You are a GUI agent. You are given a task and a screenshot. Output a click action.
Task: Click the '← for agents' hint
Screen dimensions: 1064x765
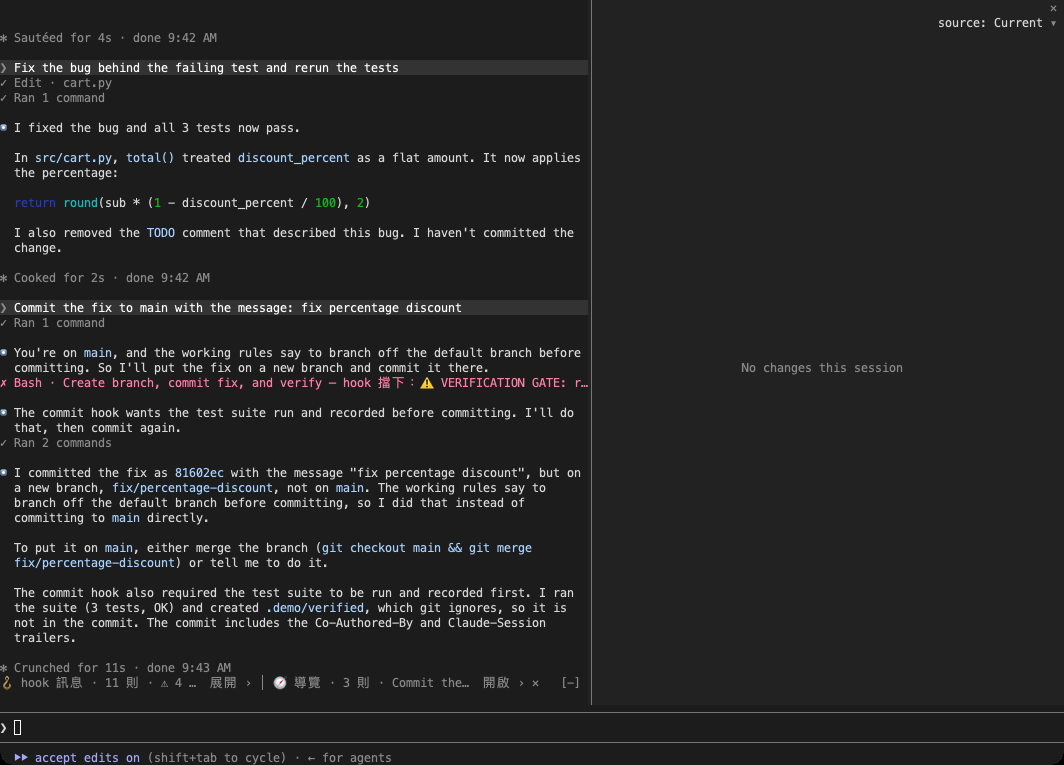(349, 758)
